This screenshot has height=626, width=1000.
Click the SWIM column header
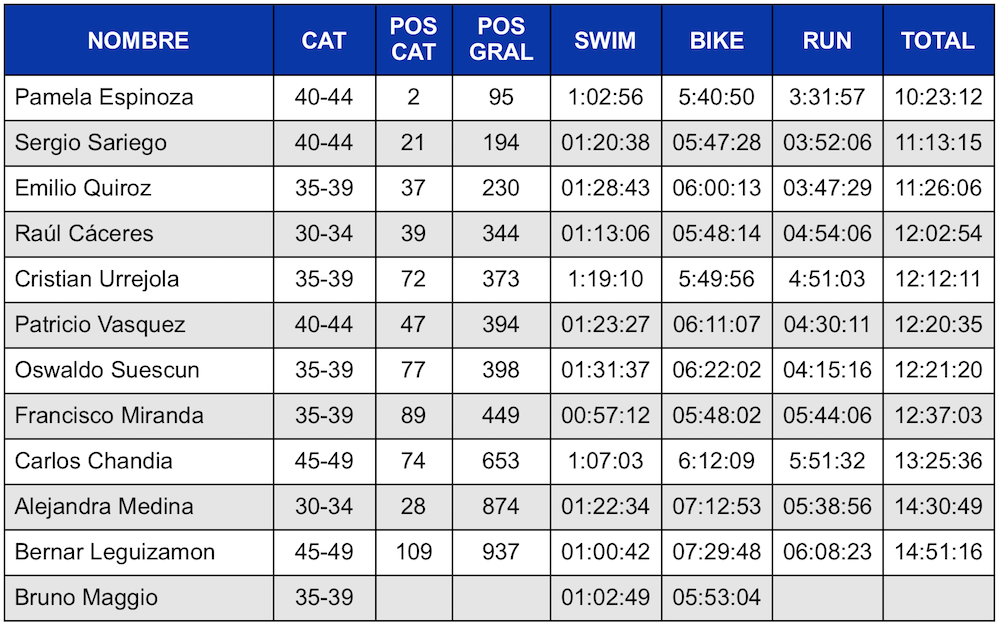click(605, 40)
